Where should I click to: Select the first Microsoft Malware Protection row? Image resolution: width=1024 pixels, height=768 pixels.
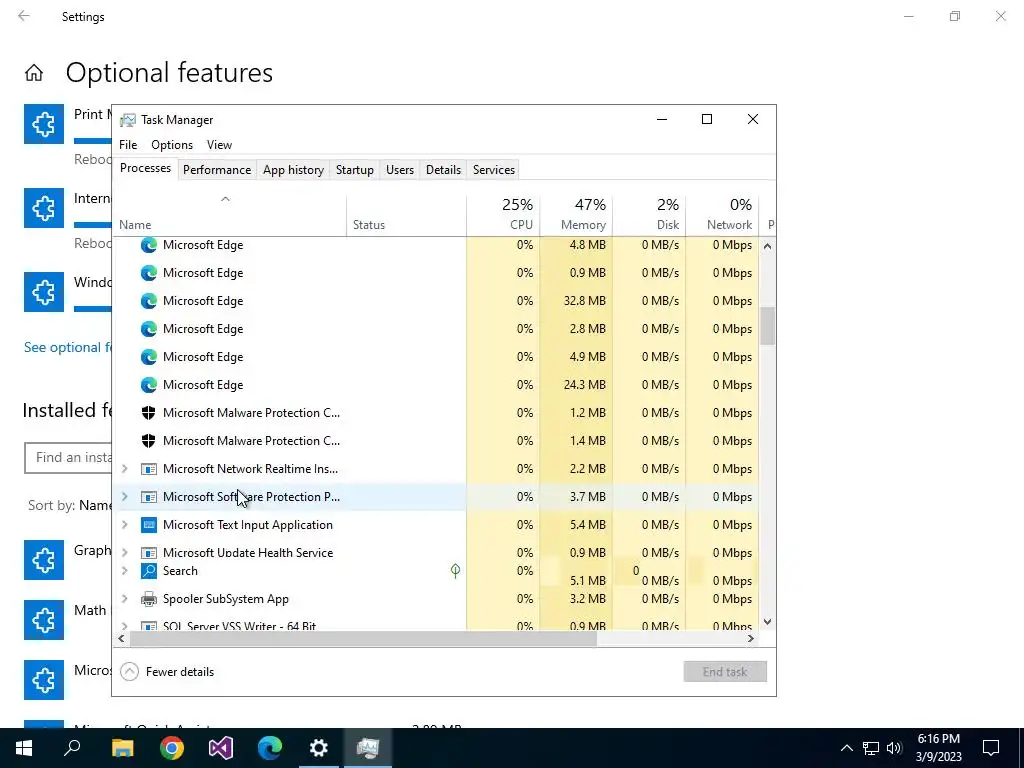[x=436, y=413]
